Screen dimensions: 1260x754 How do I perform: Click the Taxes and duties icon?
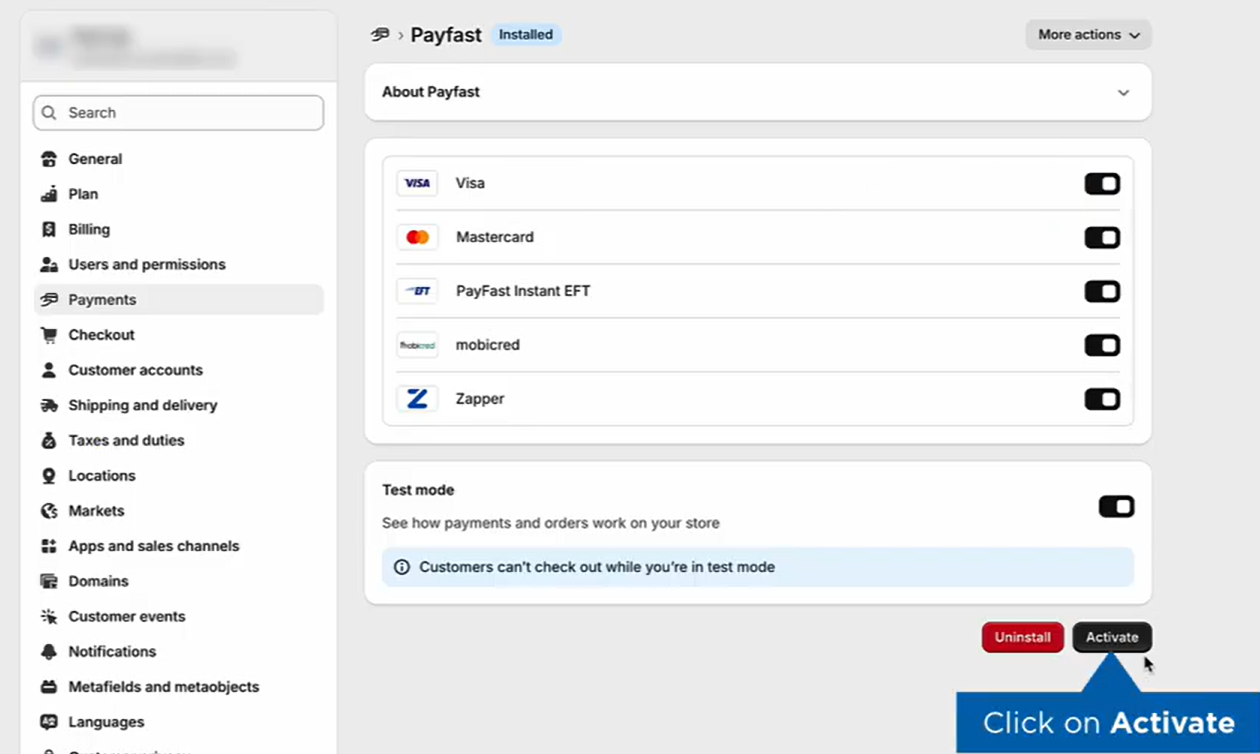[x=49, y=440]
